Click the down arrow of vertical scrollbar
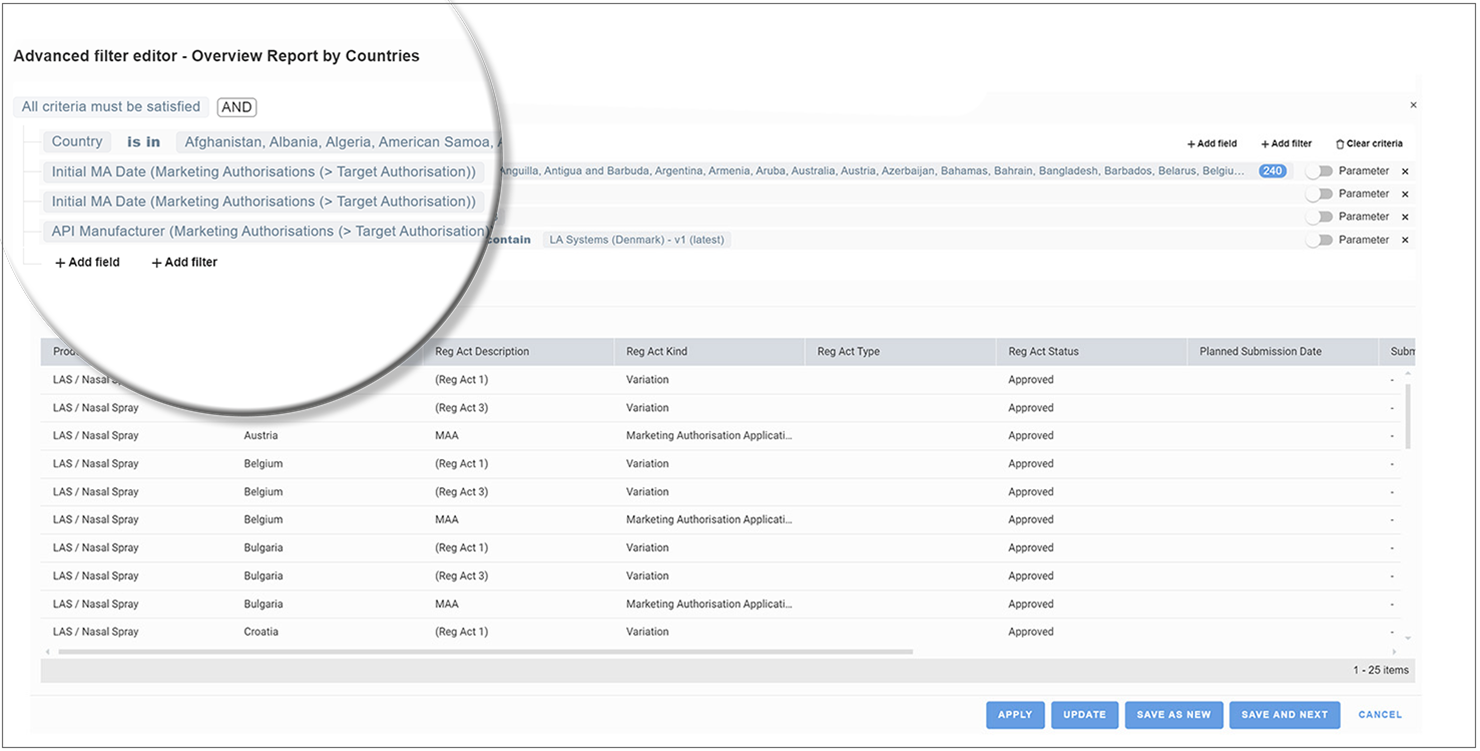The image size is (1480, 751). 1408,637
